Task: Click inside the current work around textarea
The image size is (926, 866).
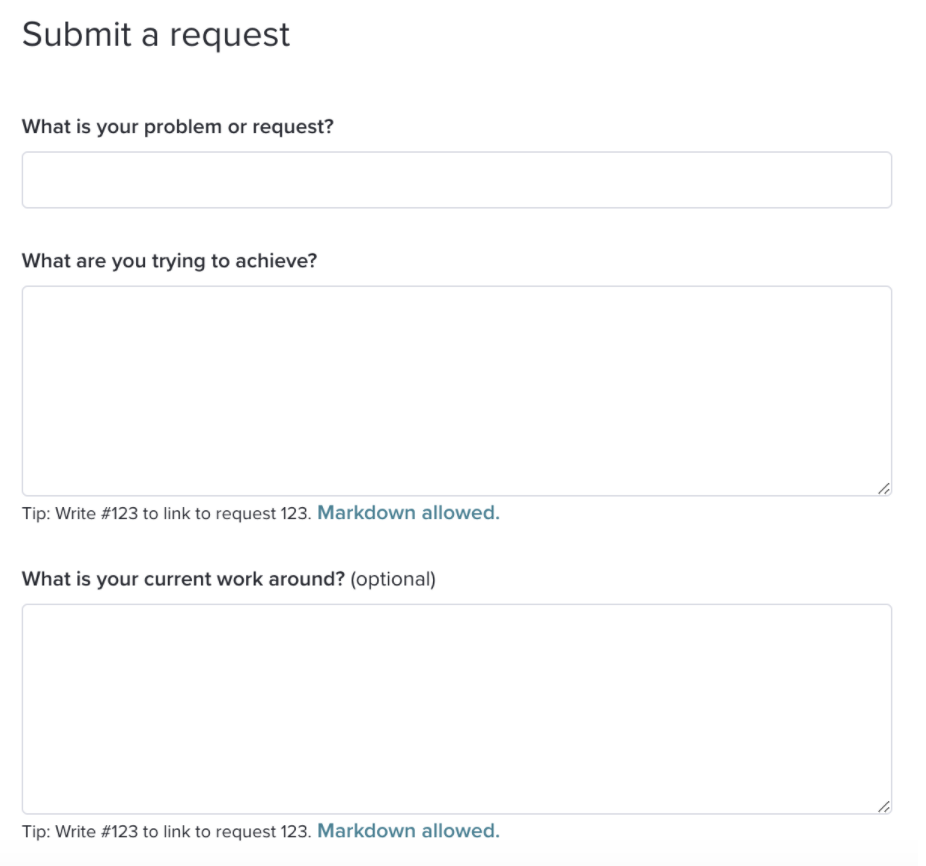Action: pyautogui.click(x=457, y=709)
